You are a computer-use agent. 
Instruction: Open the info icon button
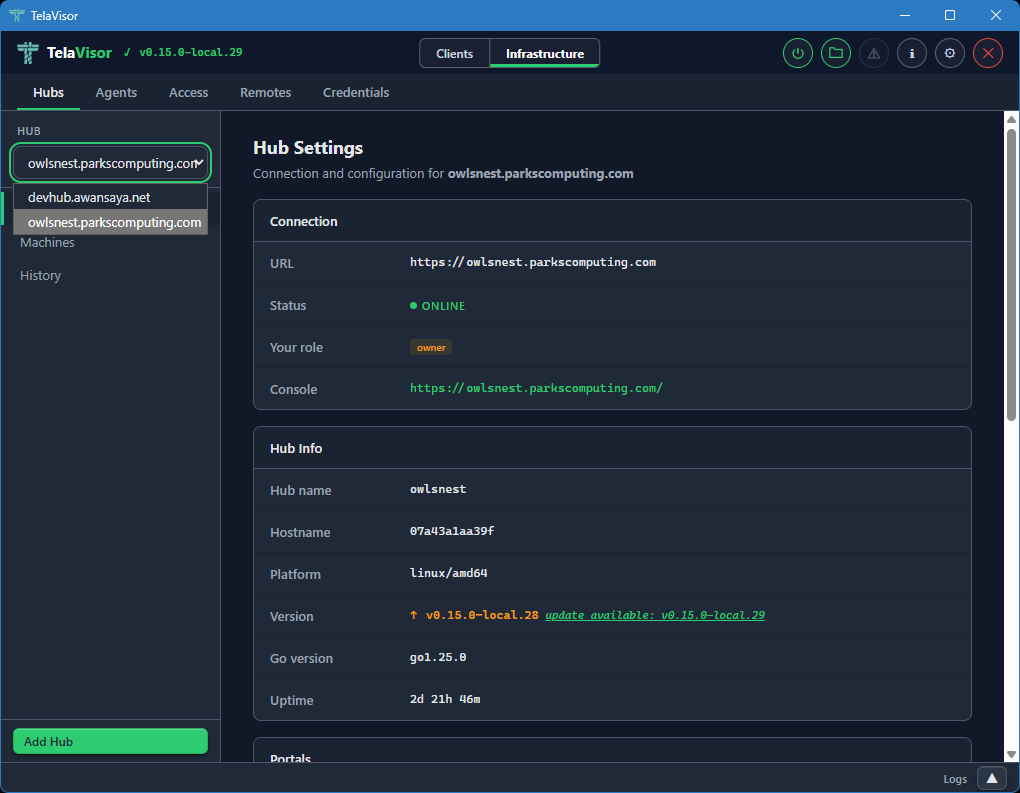pos(912,53)
